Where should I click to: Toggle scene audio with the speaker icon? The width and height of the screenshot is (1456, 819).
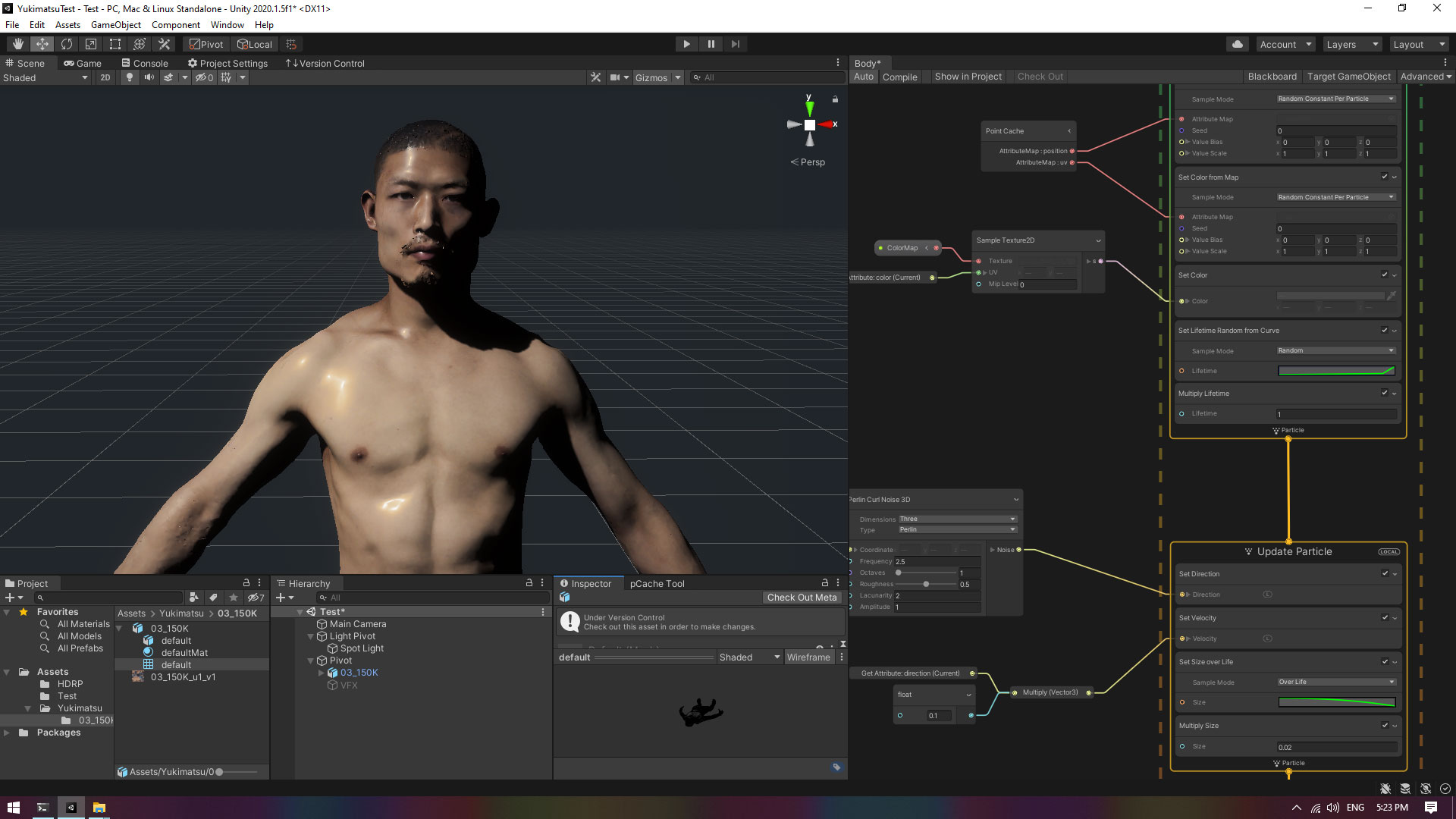pyautogui.click(x=149, y=77)
